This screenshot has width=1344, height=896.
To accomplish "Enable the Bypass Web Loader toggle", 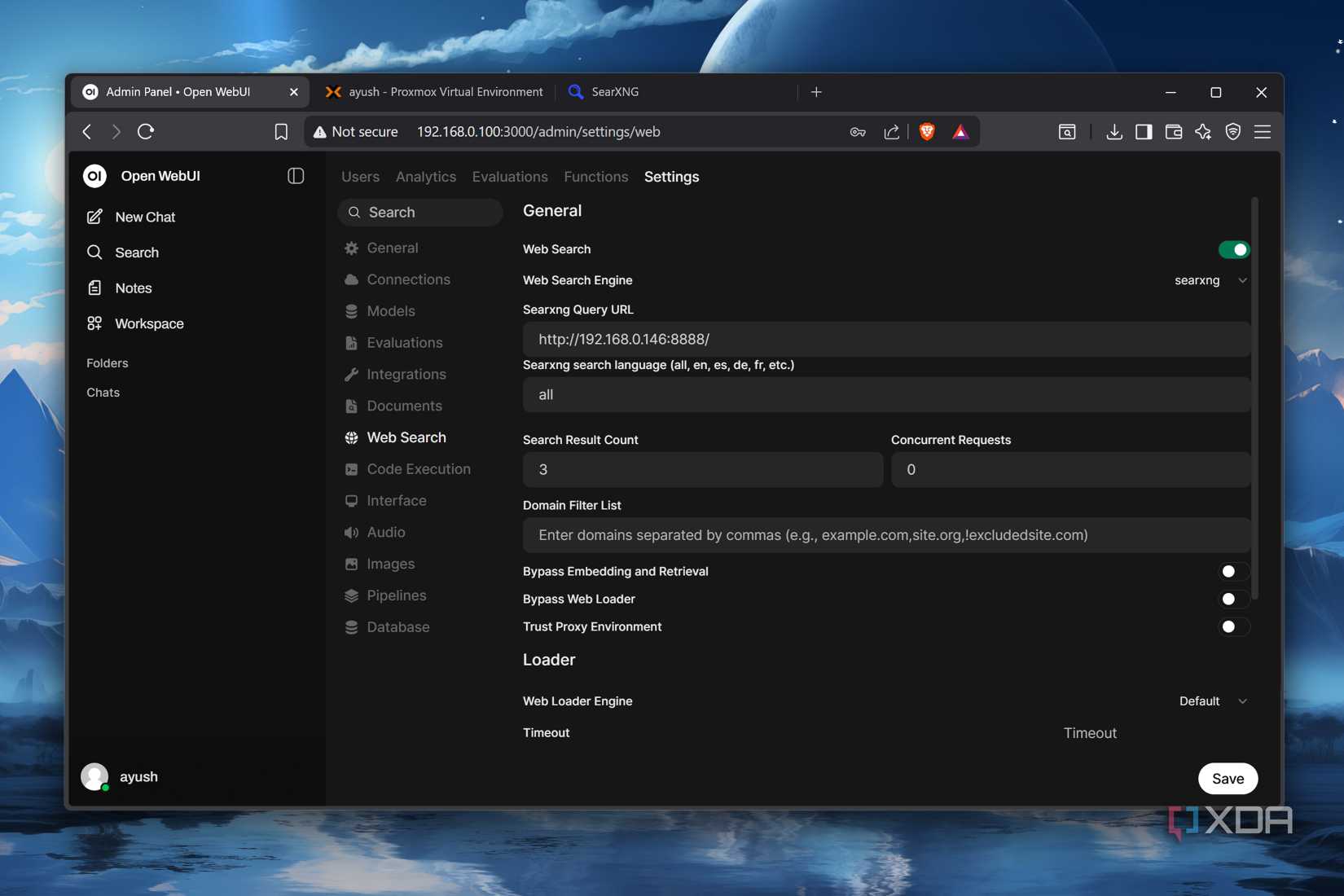I will [x=1234, y=600].
